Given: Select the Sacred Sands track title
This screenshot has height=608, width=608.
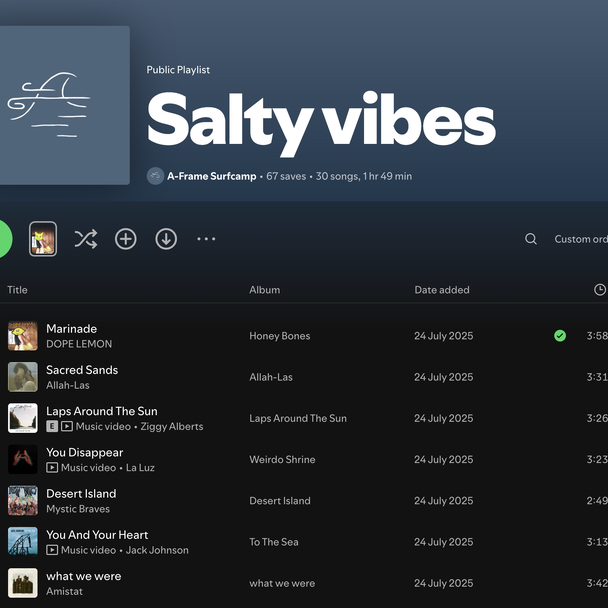Looking at the screenshot, I should click(x=82, y=370).
